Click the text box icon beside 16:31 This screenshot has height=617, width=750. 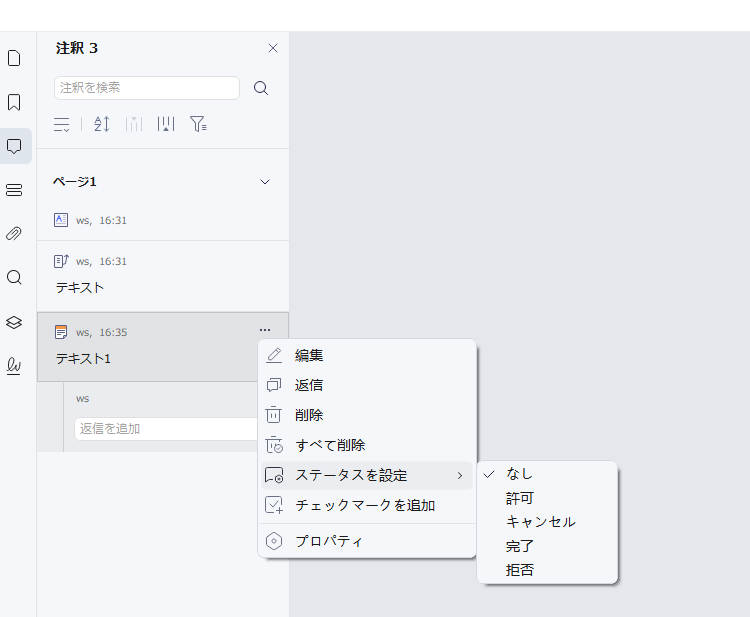[61, 220]
